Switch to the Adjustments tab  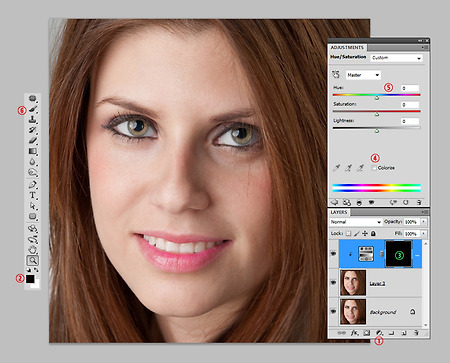(347, 48)
